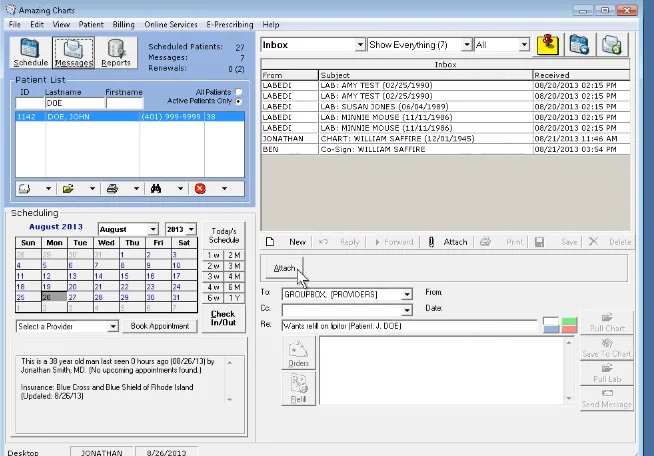Click the Refill button icon
Screen dimensions: 654x456
coord(298,389)
